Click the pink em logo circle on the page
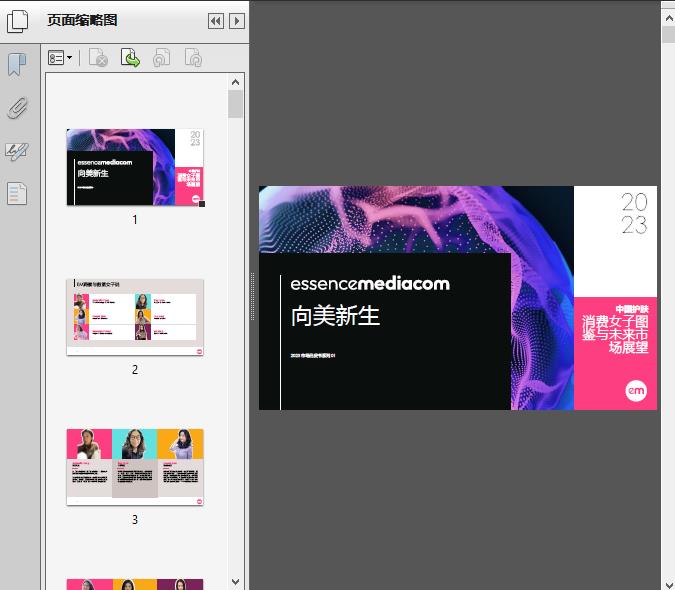 click(636, 390)
